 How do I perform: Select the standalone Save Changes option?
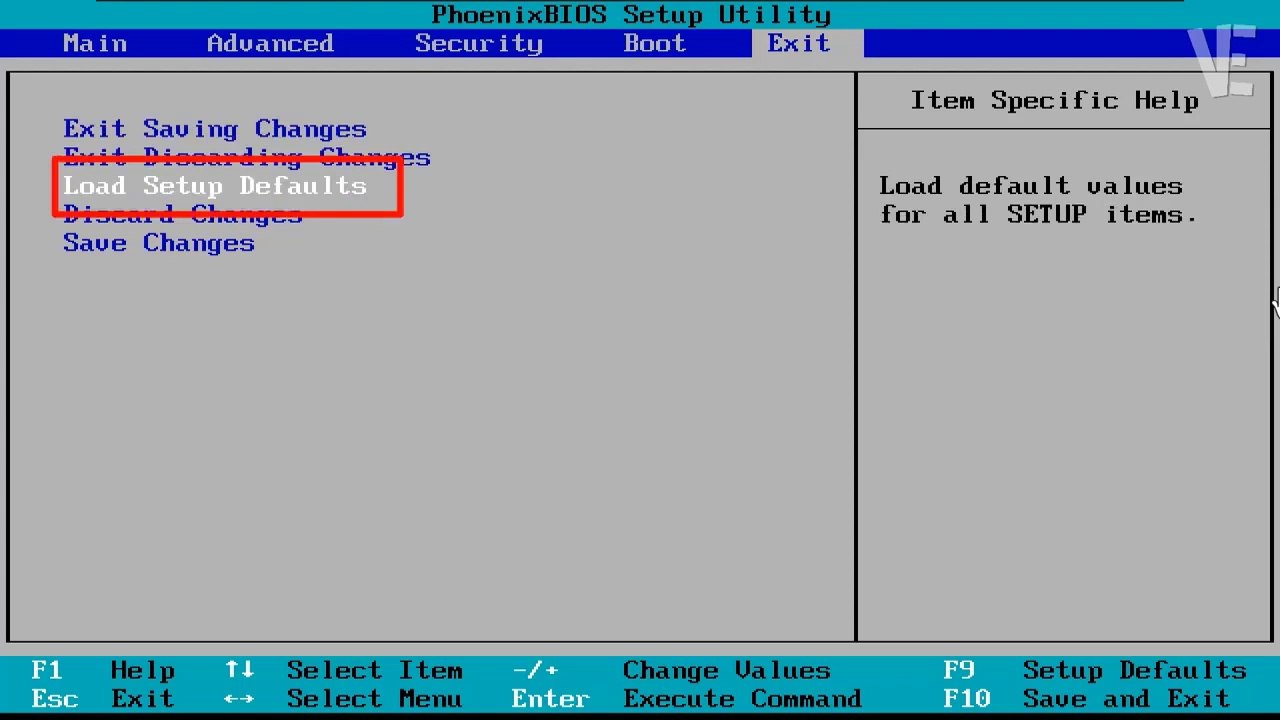tap(159, 243)
